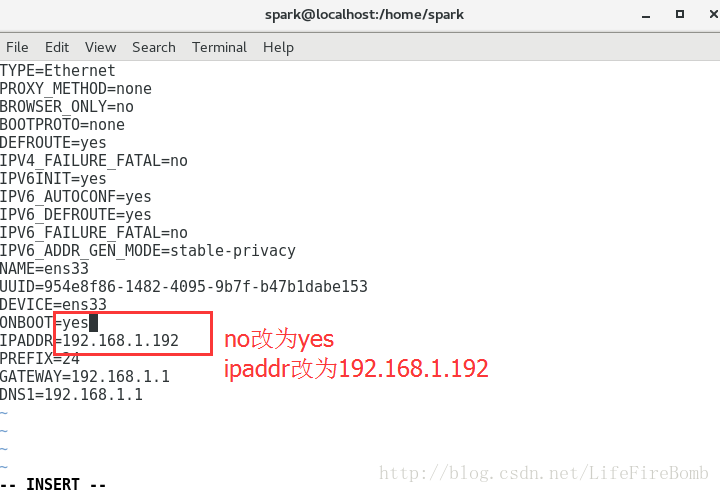Click the IPV6INIT=yes line
Screen dimensions: 720x493
pos(53,179)
